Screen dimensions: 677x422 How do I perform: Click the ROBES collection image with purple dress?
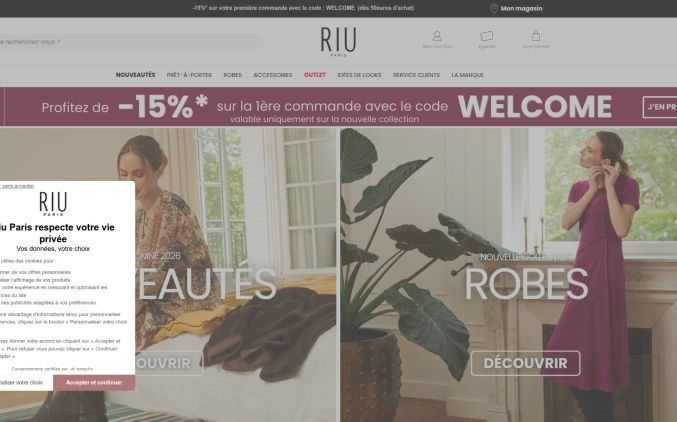[x=509, y=275]
